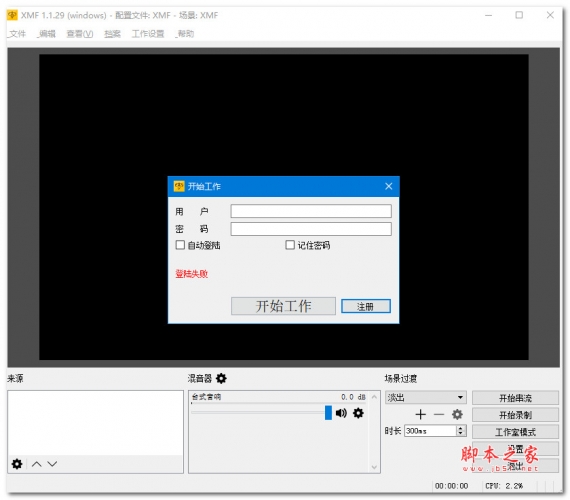Screen dimensions: 570x500
Task: Close the 开始工作 dialog
Action: pos(389,186)
